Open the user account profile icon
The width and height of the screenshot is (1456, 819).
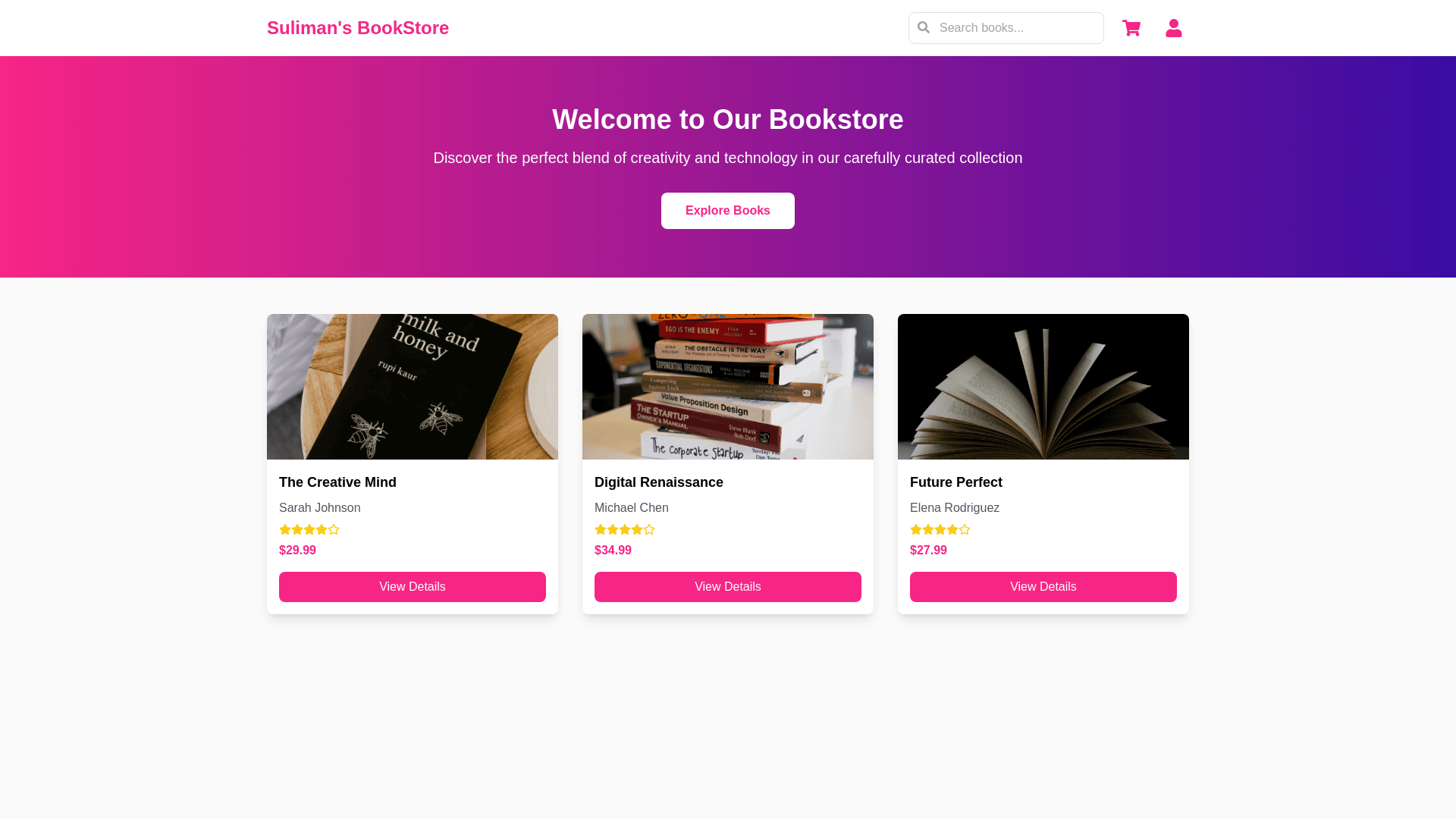[x=1174, y=28]
